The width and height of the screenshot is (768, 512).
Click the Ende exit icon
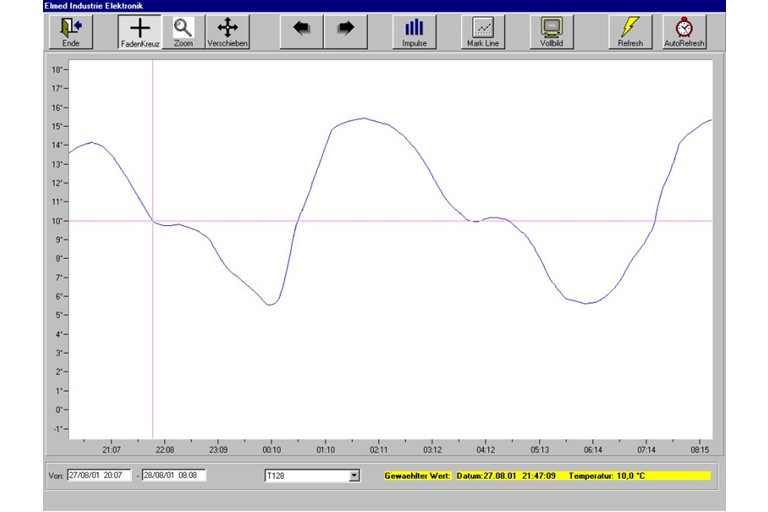point(71,32)
